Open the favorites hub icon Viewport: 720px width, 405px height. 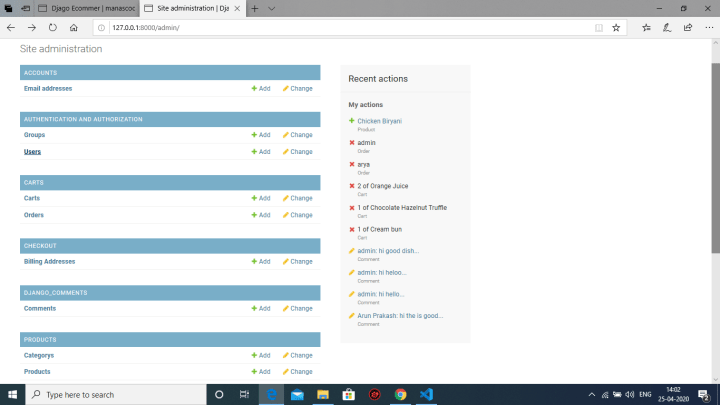(647, 28)
